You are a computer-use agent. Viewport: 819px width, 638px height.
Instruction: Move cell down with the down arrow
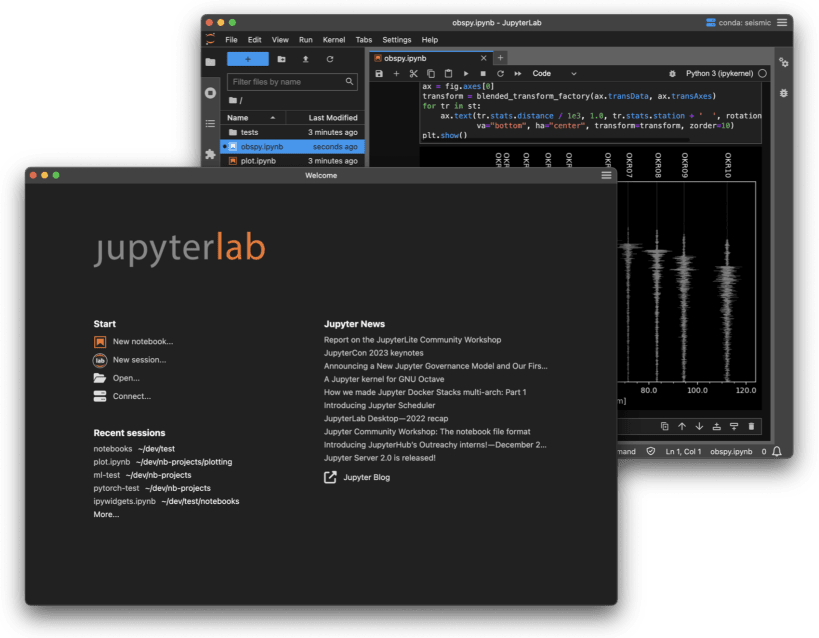(x=699, y=426)
